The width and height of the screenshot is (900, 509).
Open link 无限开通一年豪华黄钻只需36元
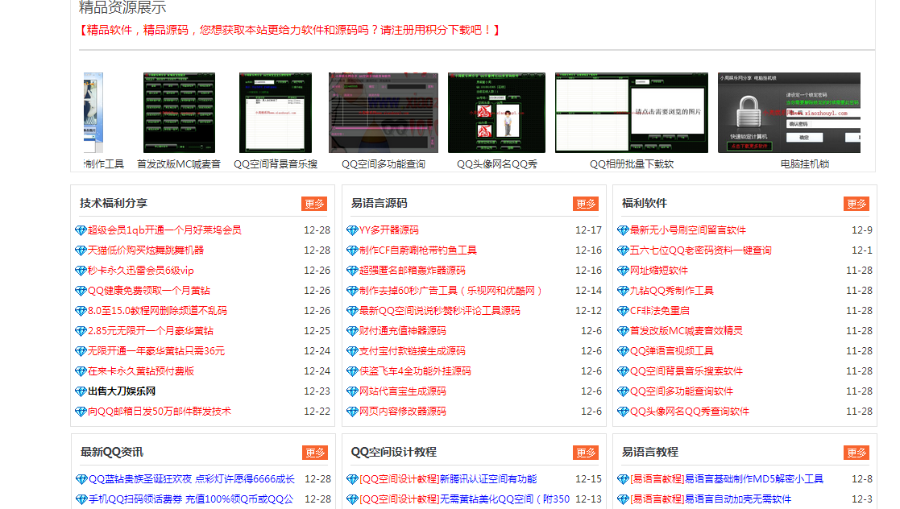pyautogui.click(x=156, y=351)
